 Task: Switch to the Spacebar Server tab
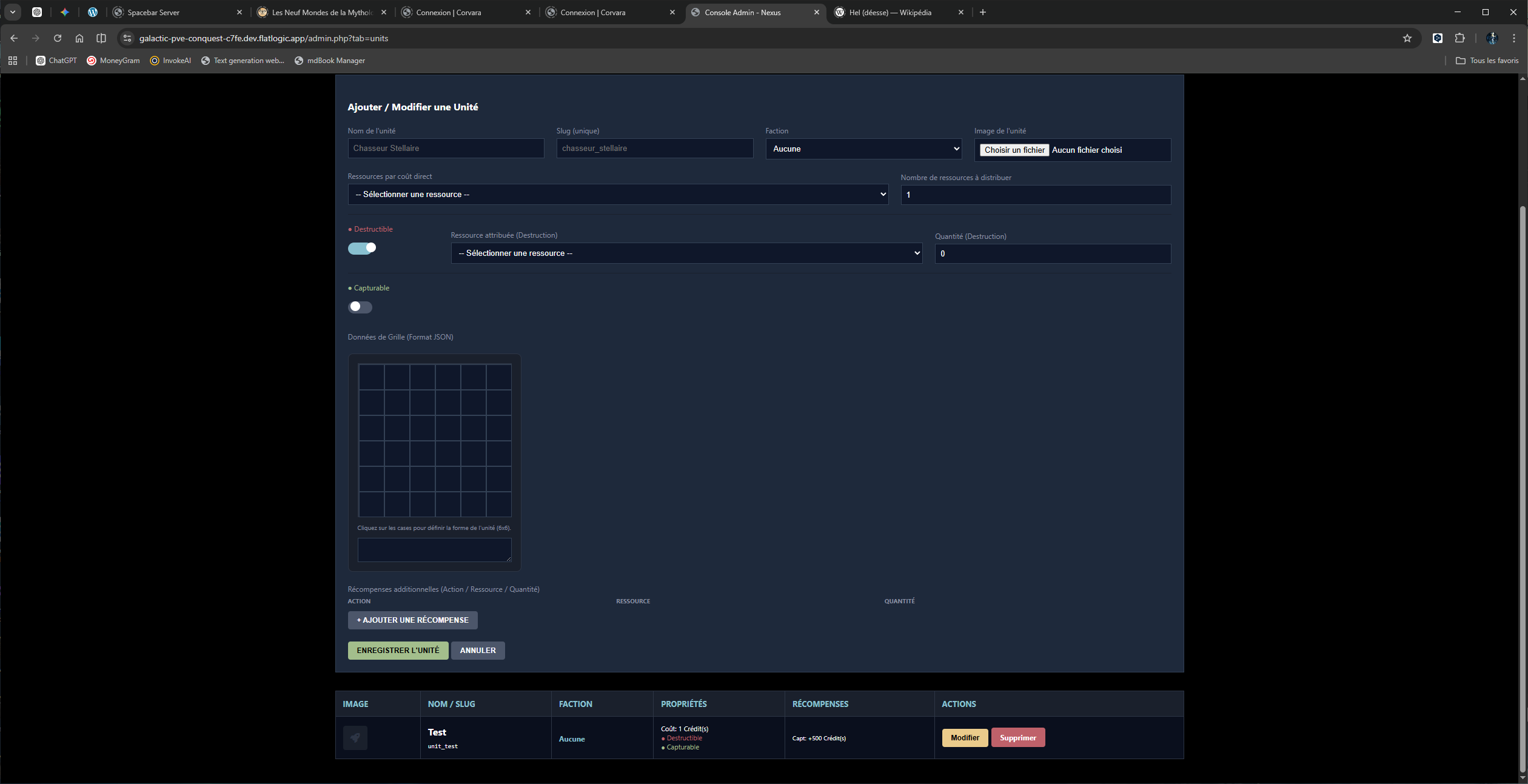point(153,12)
